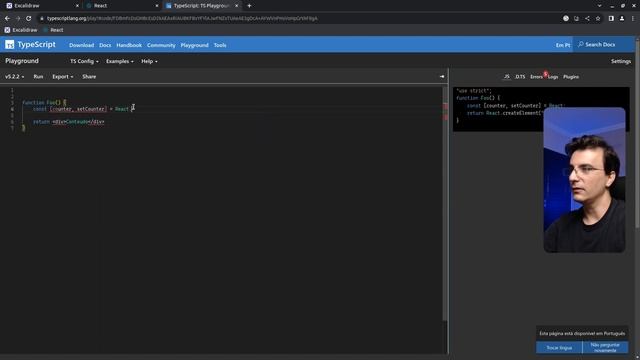This screenshot has width=640, height=360.
Task: Expand Help dropdown
Action: 149,61
